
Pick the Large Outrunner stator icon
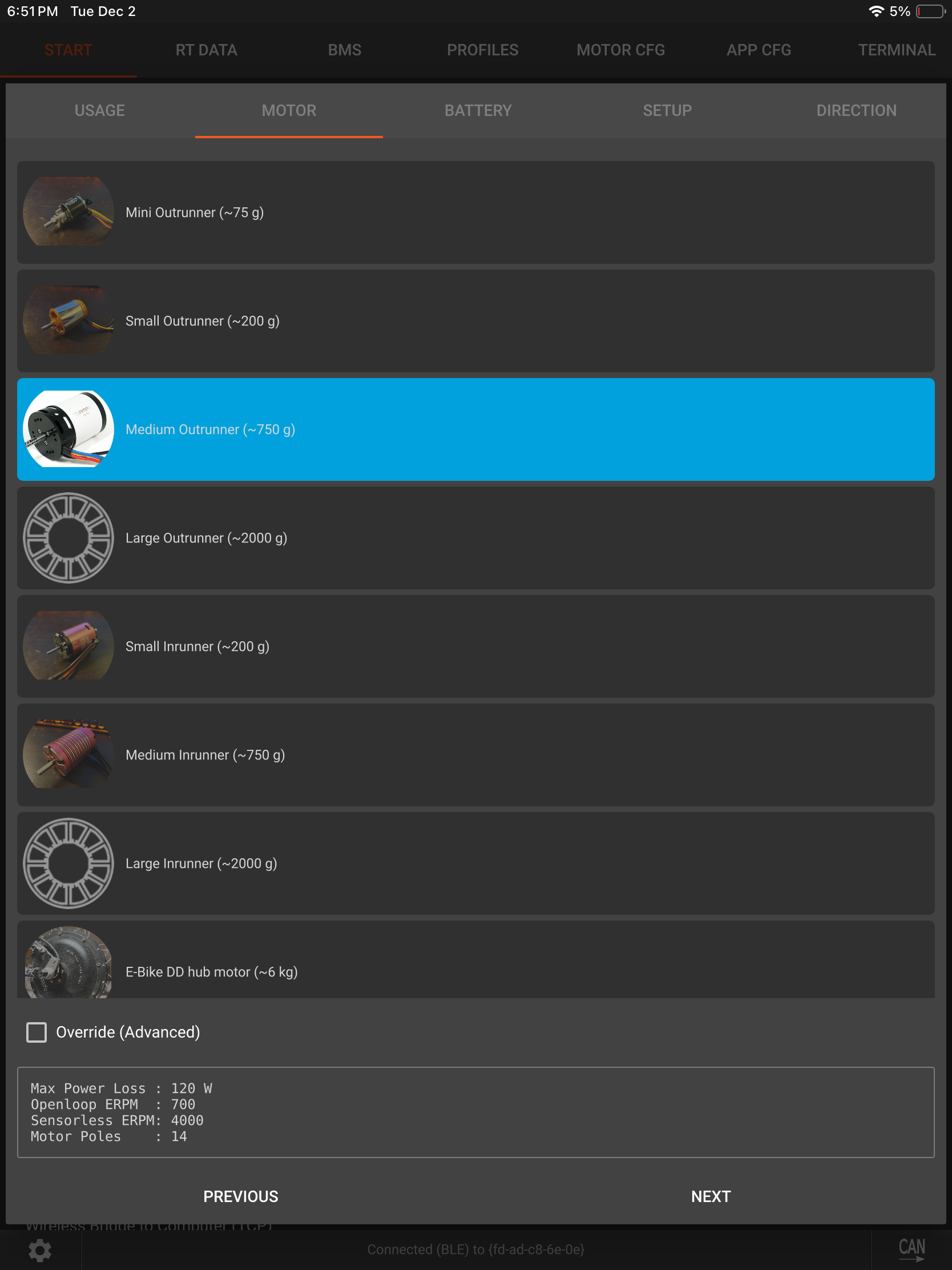68,538
